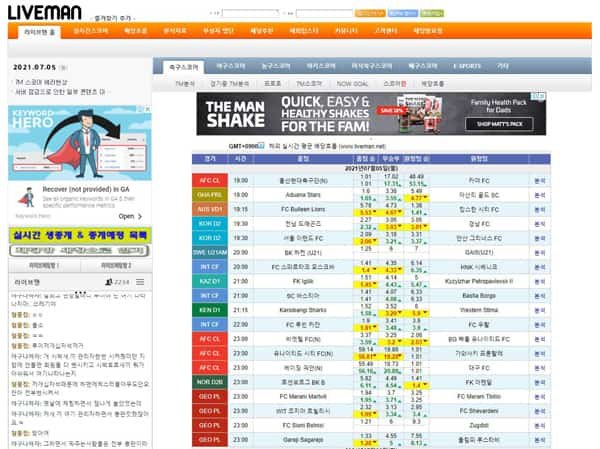The width and height of the screenshot is (600, 449).
Task: Click the Kariobangi Sharks team name
Action: click(x=303, y=310)
